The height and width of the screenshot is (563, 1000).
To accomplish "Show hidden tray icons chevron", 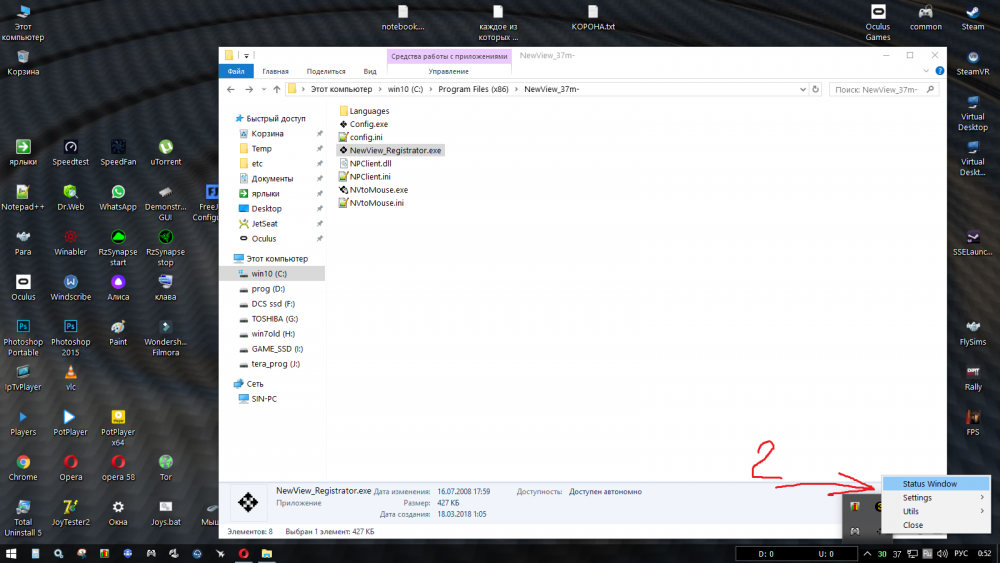I will 867,553.
